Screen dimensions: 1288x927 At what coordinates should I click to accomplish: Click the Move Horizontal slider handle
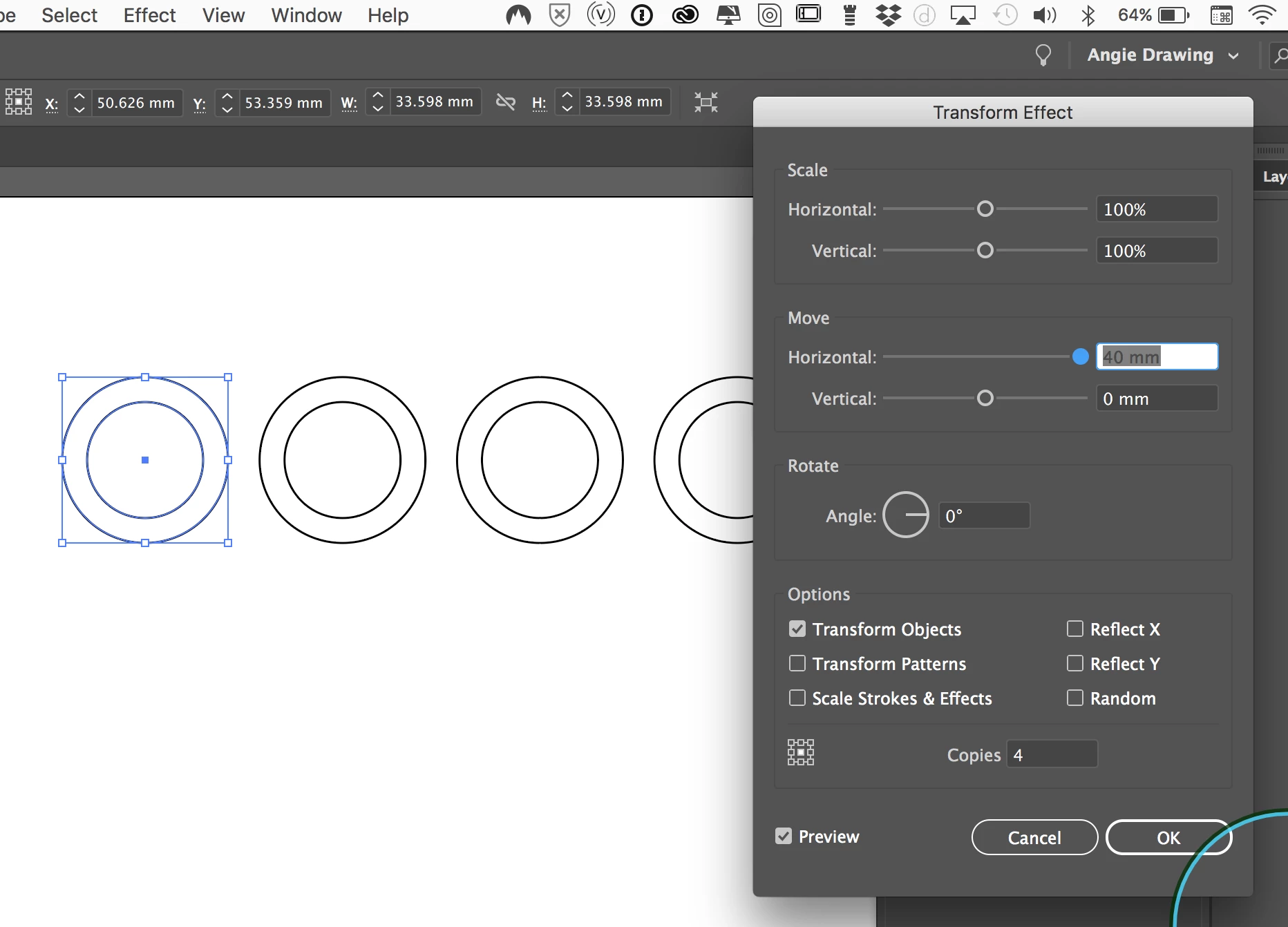[1081, 356]
